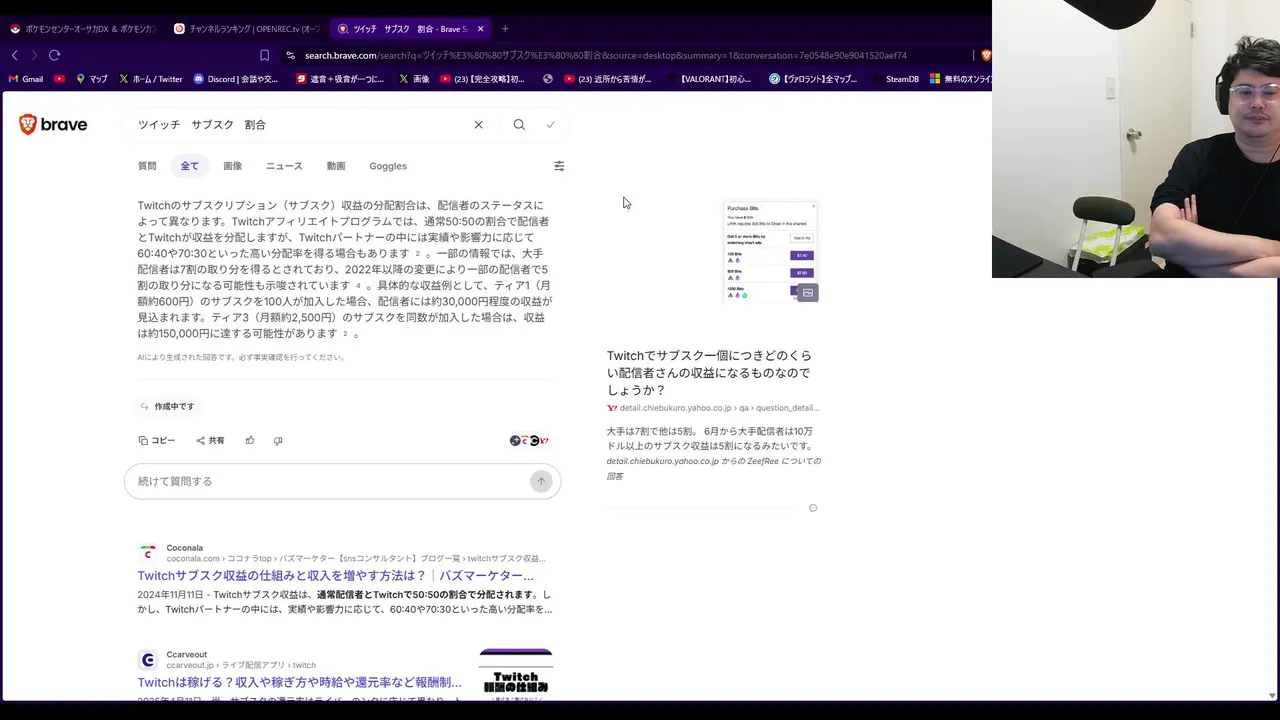1280x720 pixels.
Task: Give the AI answer a thumbs down
Action: coord(278,440)
